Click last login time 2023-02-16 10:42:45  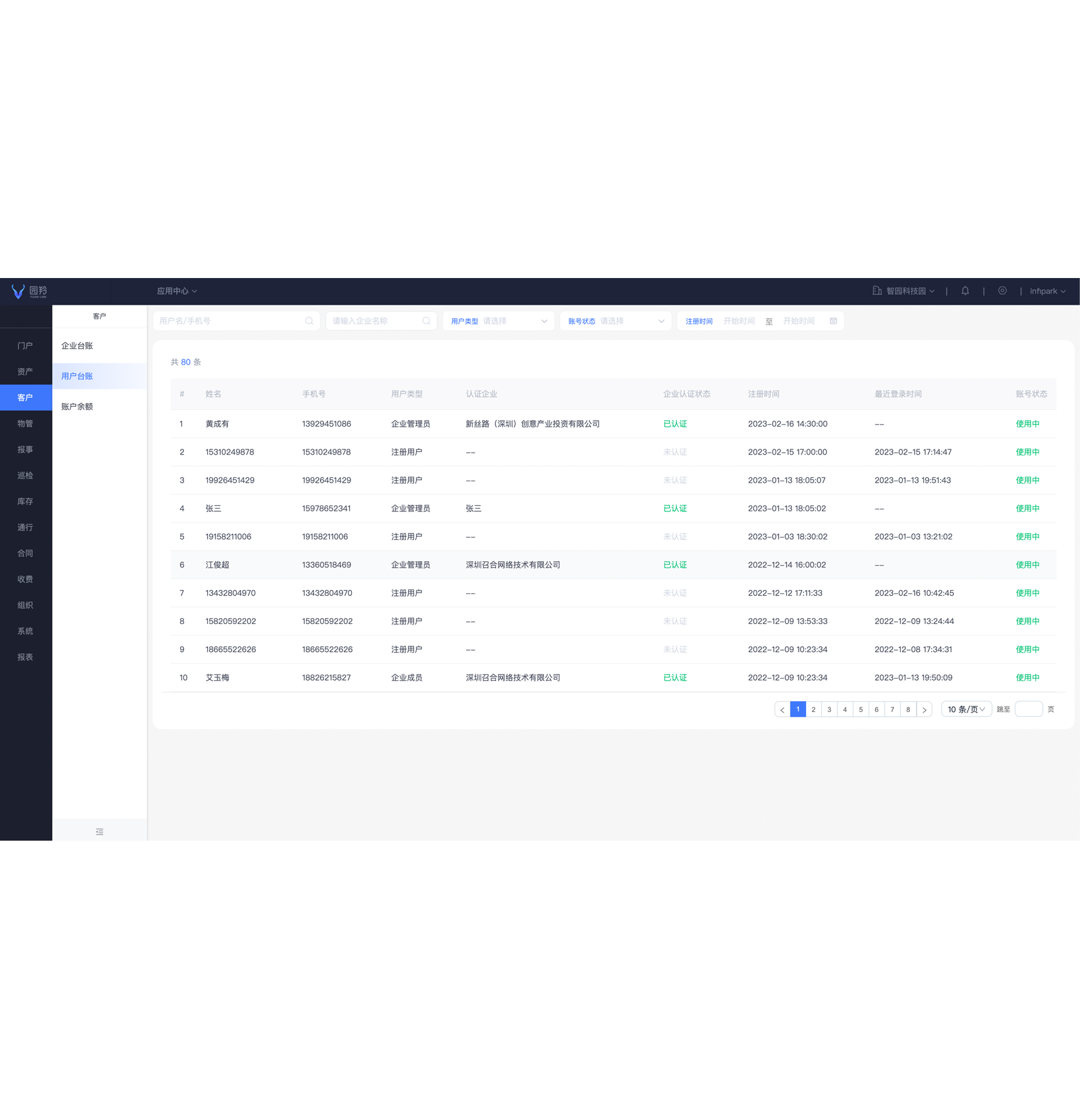click(914, 593)
